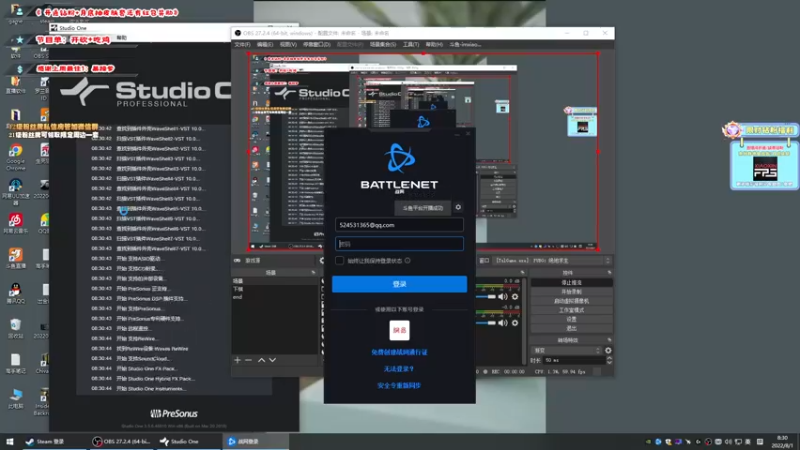Viewport: 800px width, 450px height.
Task: Open the Recycle Bin desktop icon
Action: click(15, 328)
